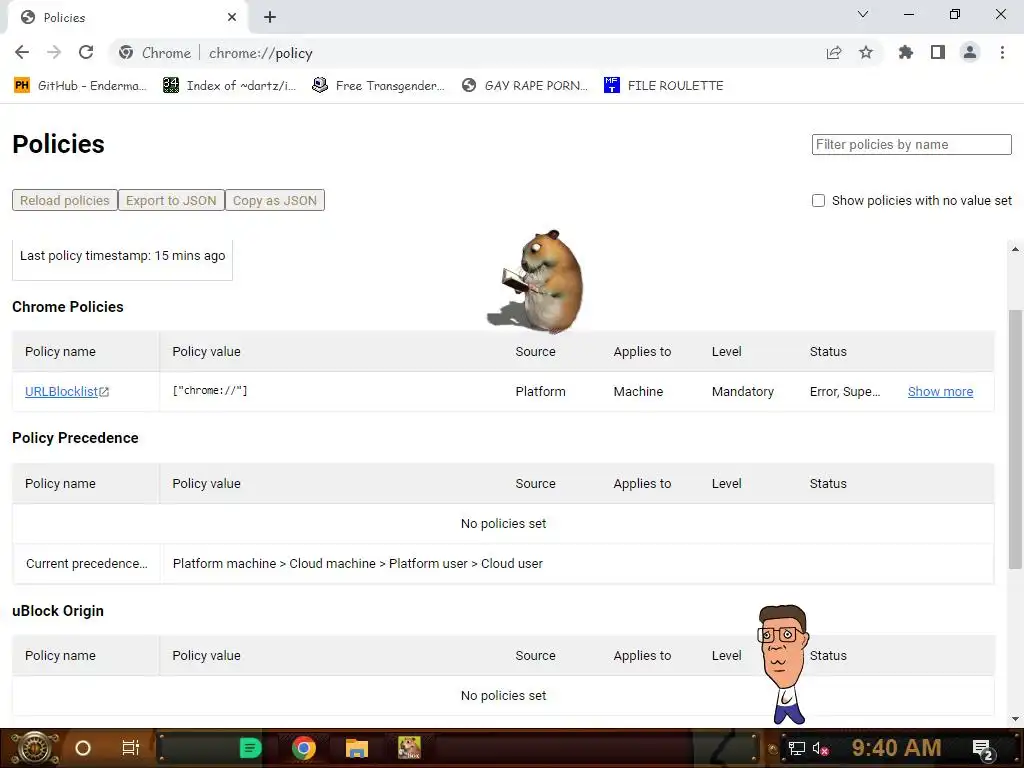The width and height of the screenshot is (1024, 768).
Task: Click the 9:40 AM clock
Action: (x=896, y=748)
